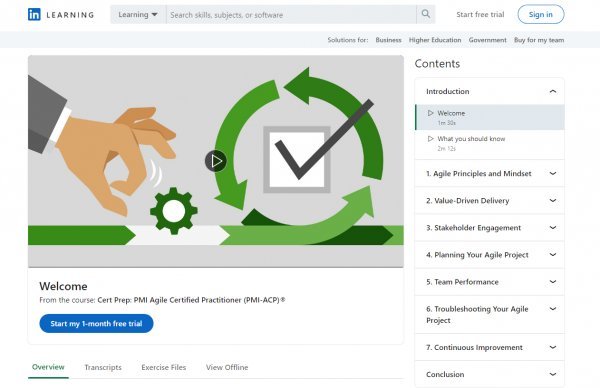
Task: Expand the Continuous Improvement chevron
Action: (x=553, y=347)
